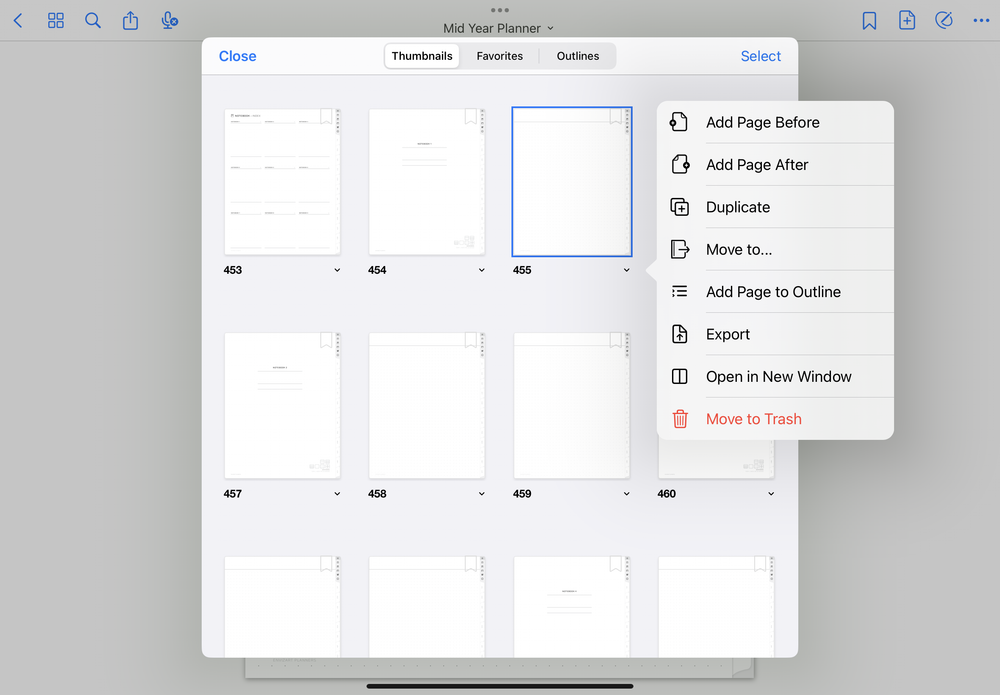Switch to editing mode via the checkmark icon
Image resolution: width=1000 pixels, height=695 pixels.
[944, 20]
